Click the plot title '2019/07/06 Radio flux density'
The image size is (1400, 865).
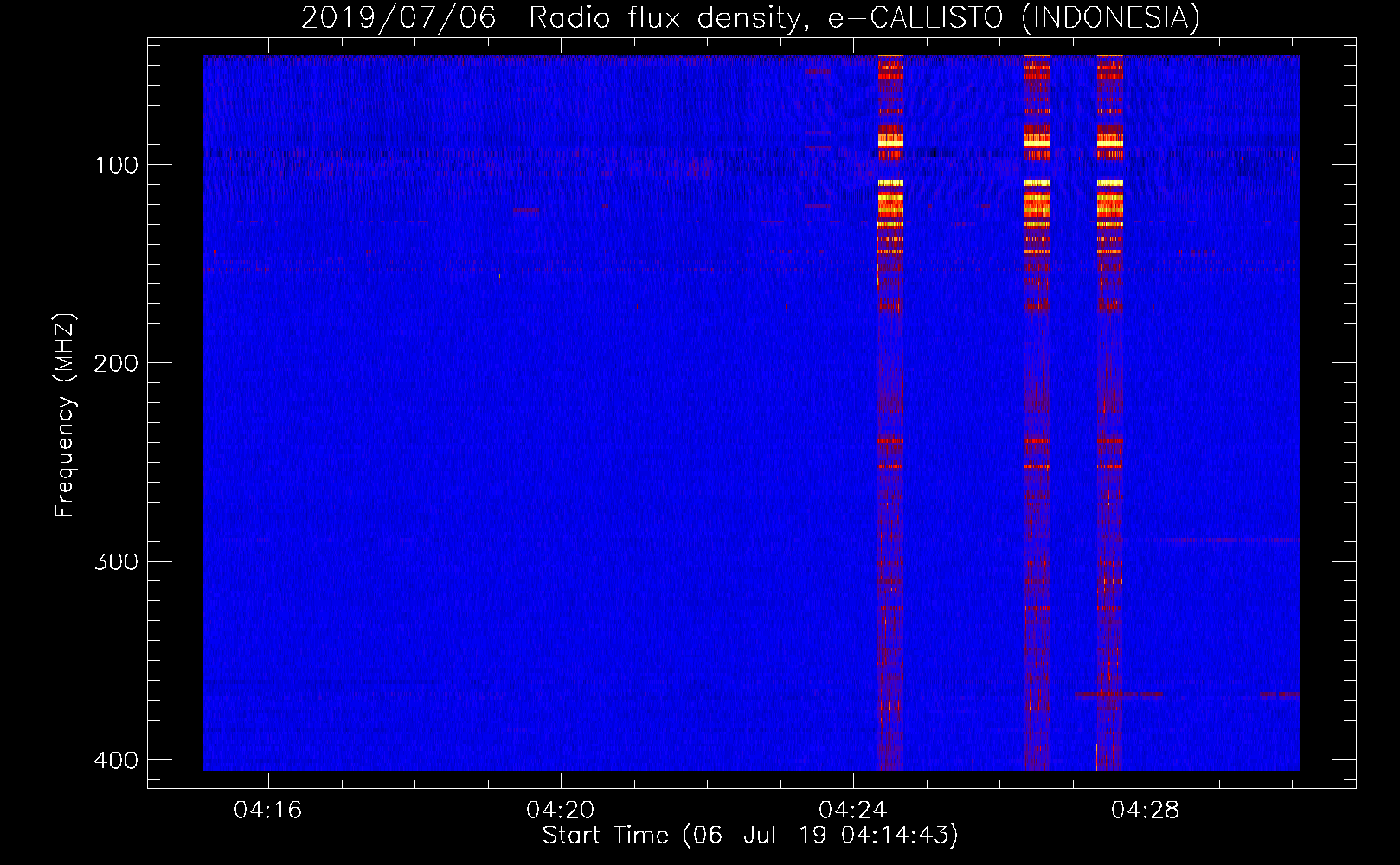tap(750, 18)
